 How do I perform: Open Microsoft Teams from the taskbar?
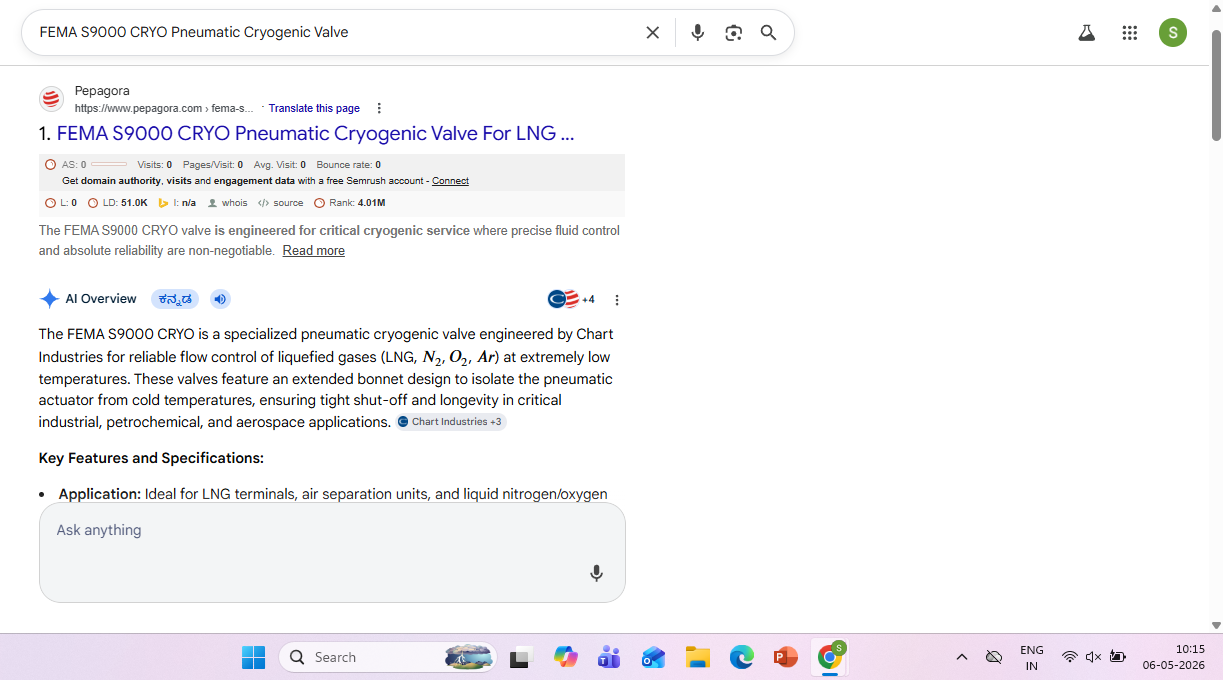609,657
